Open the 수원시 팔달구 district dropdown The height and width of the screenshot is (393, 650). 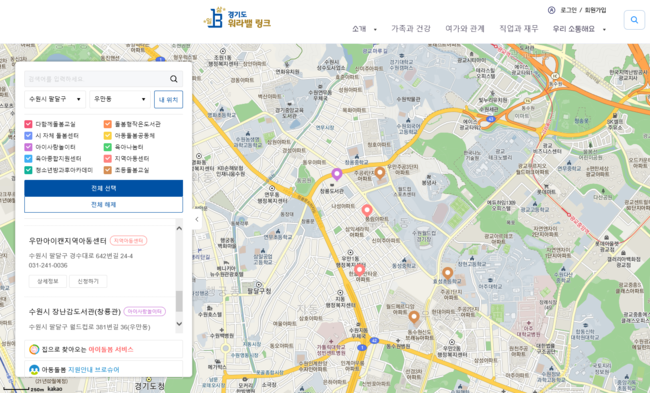pos(55,99)
